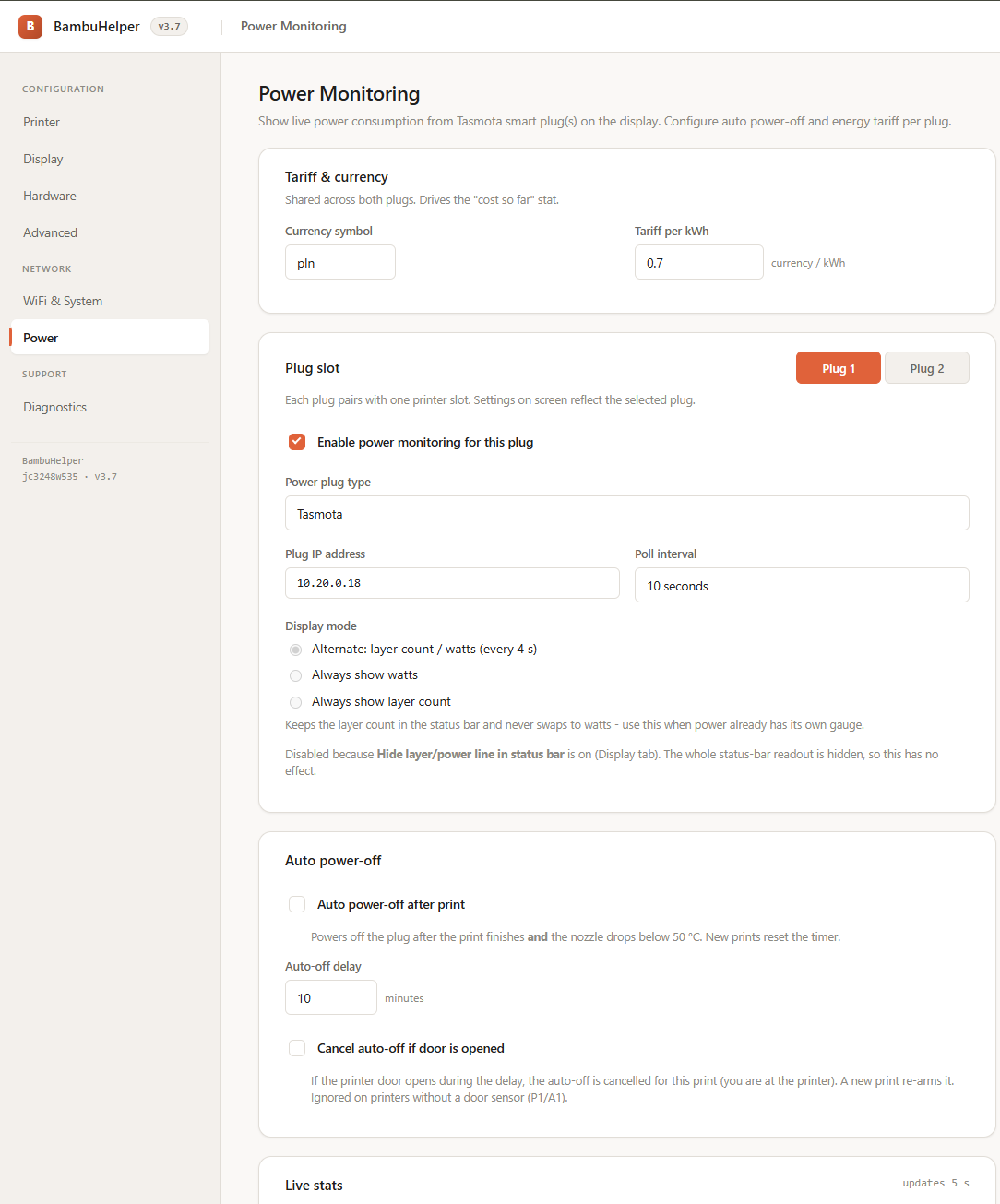Image resolution: width=1000 pixels, height=1204 pixels.
Task: Navigate to Advanced settings
Action: point(51,232)
